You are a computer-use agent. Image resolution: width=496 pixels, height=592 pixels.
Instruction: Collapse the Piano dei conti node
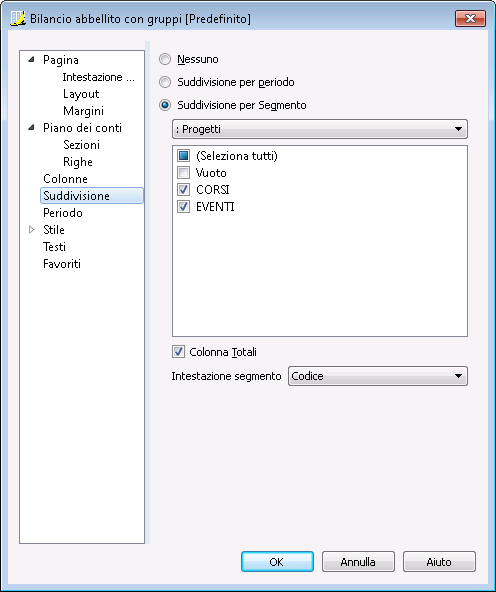coord(32,128)
